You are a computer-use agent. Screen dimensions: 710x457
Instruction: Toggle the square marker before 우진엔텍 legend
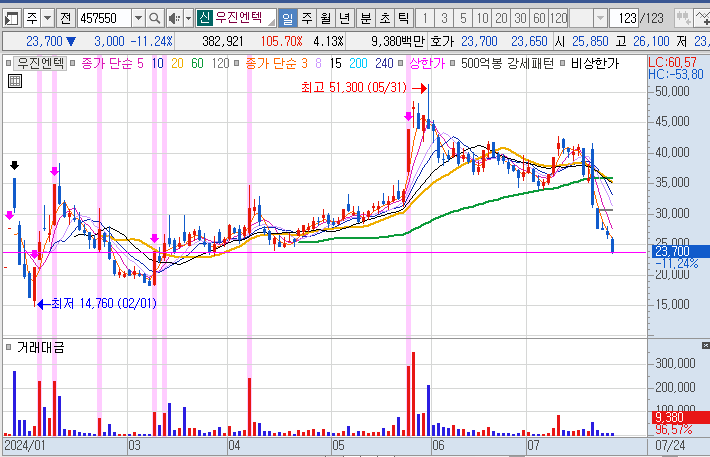click(8, 63)
